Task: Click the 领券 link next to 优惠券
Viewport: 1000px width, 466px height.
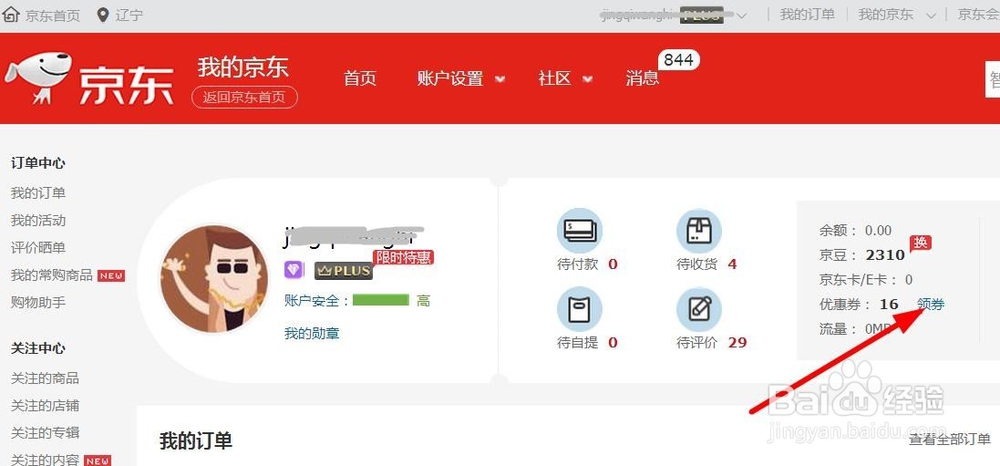Action: [931, 305]
